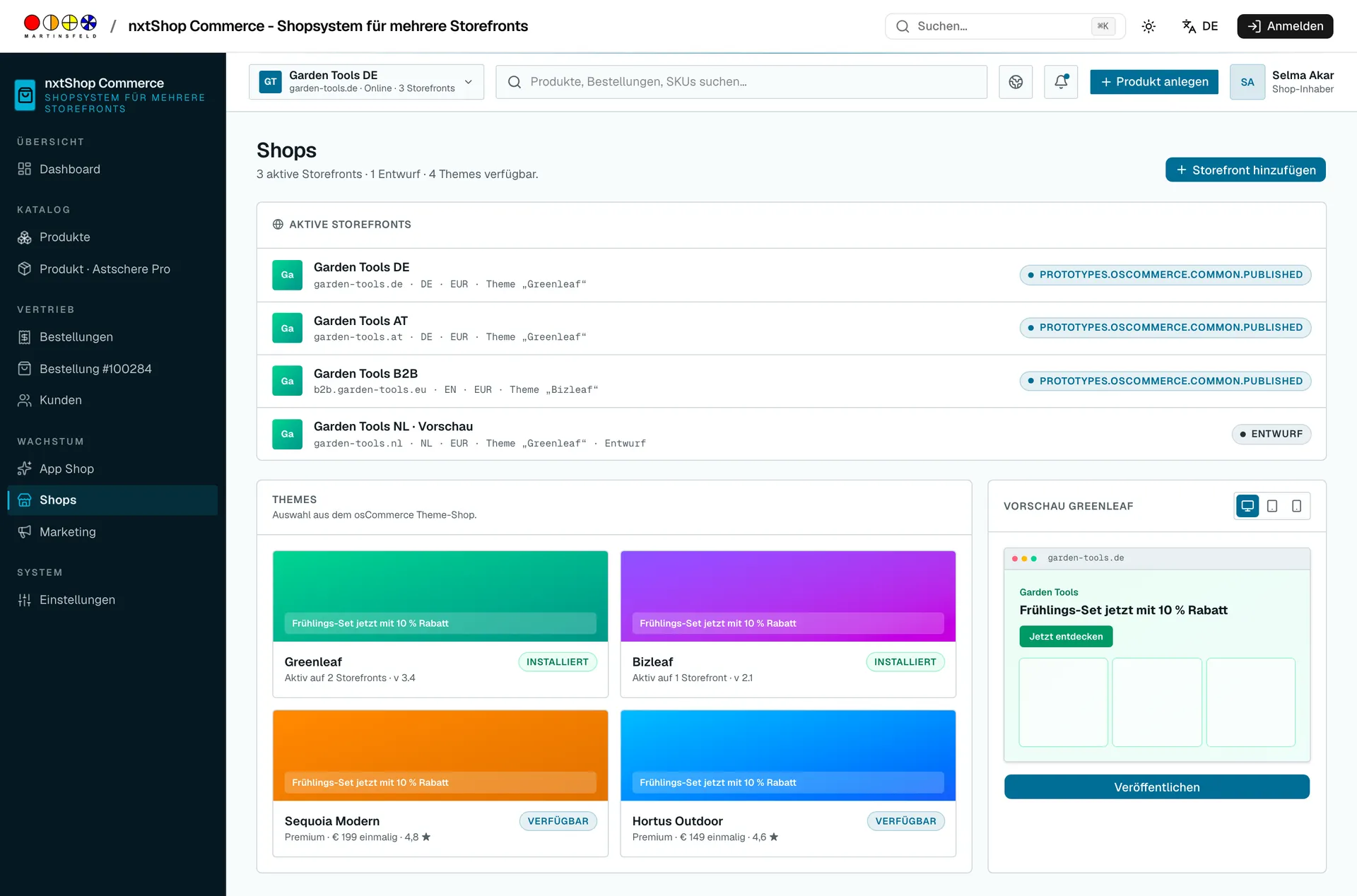This screenshot has height=896, width=1357.
Task: Click the nxtShop Commerce sidebar logo icon
Action: tap(25, 95)
